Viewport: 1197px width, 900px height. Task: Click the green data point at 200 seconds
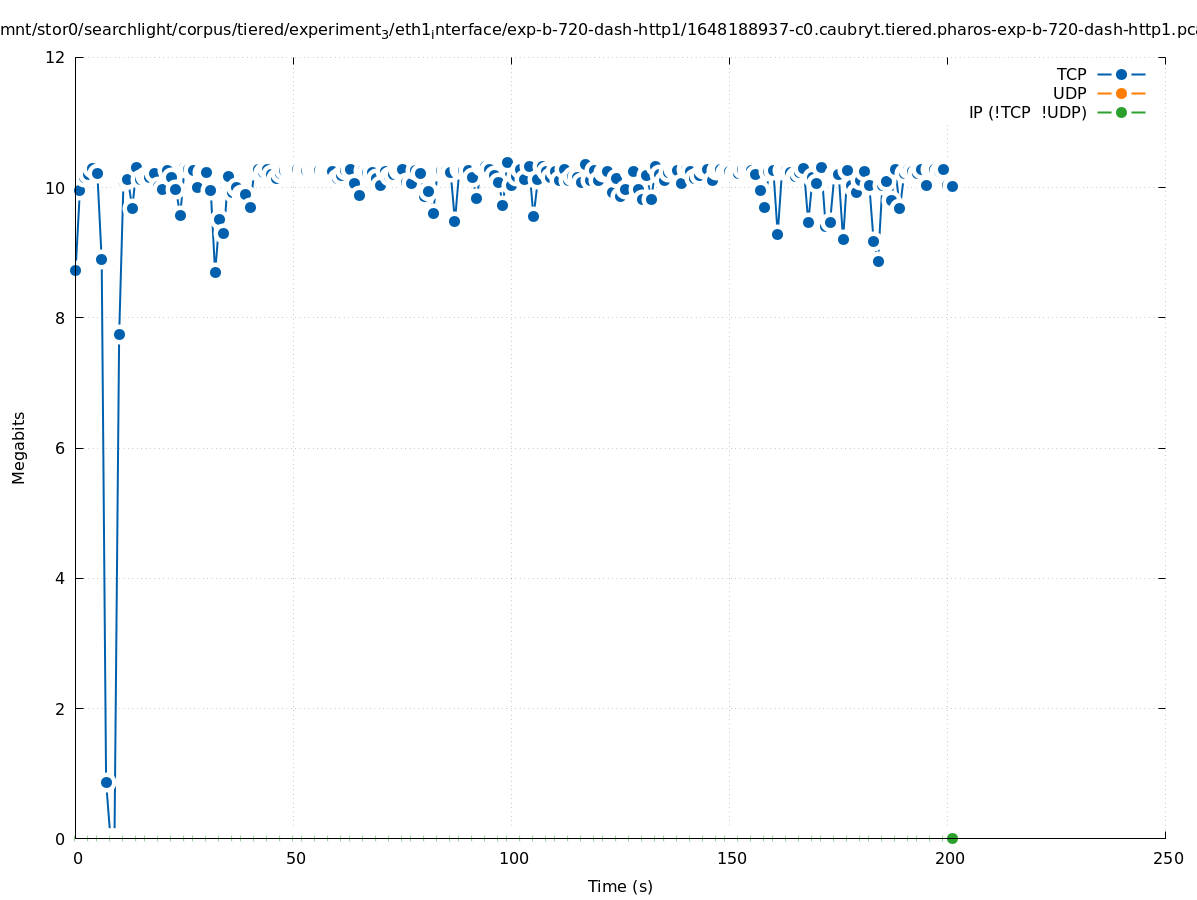[952, 838]
